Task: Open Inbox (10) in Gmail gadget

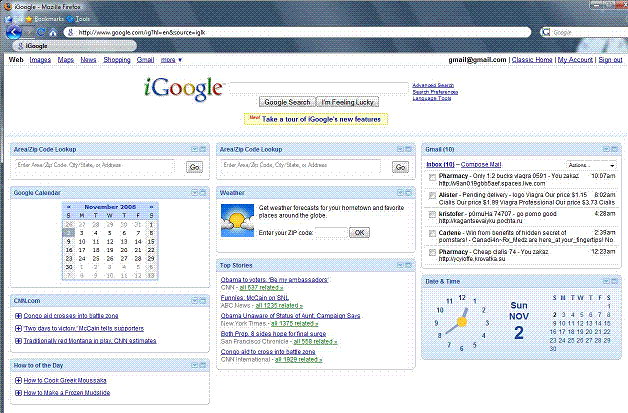Action: pyautogui.click(x=441, y=164)
